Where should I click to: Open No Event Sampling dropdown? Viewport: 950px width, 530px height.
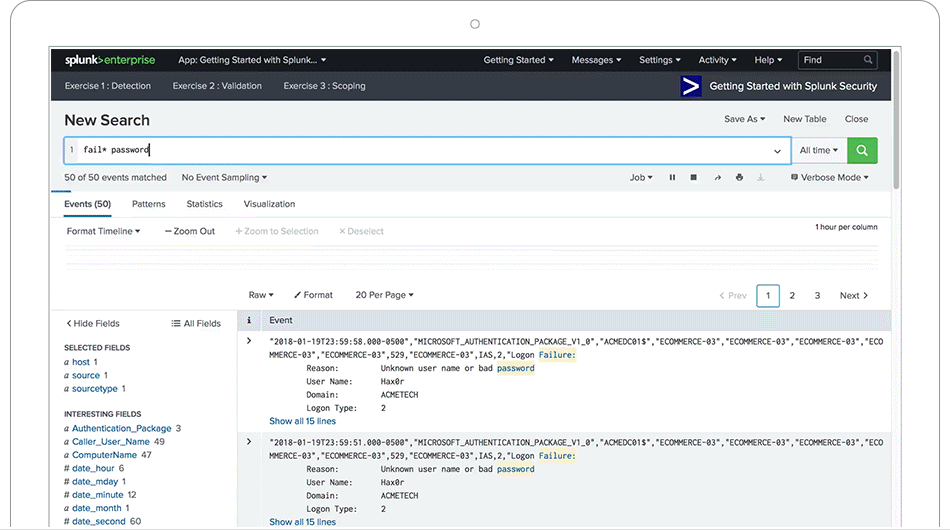[224, 177]
